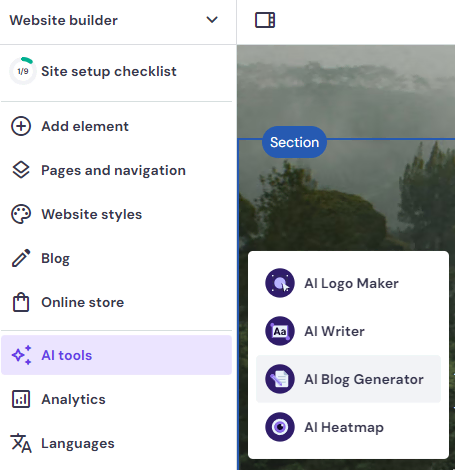Viewport: 455px width, 470px height.
Task: Click the blue Section label
Action: click(x=294, y=142)
